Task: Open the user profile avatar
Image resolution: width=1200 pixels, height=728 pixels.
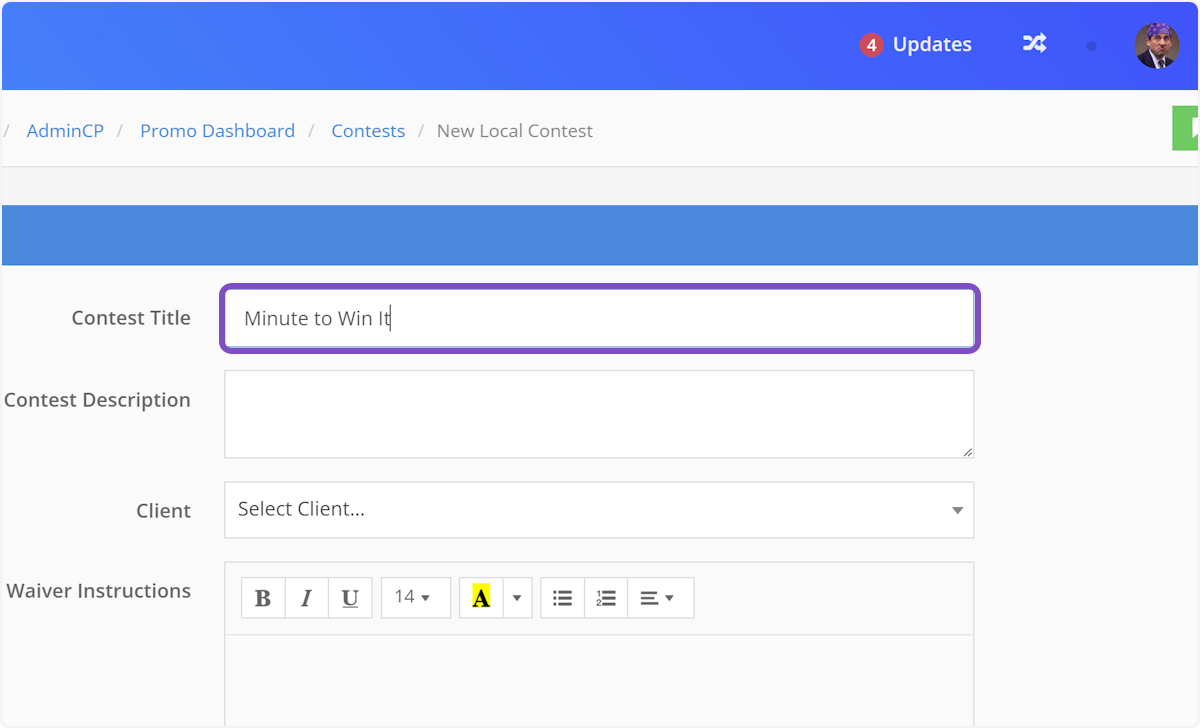Action: click(1156, 45)
